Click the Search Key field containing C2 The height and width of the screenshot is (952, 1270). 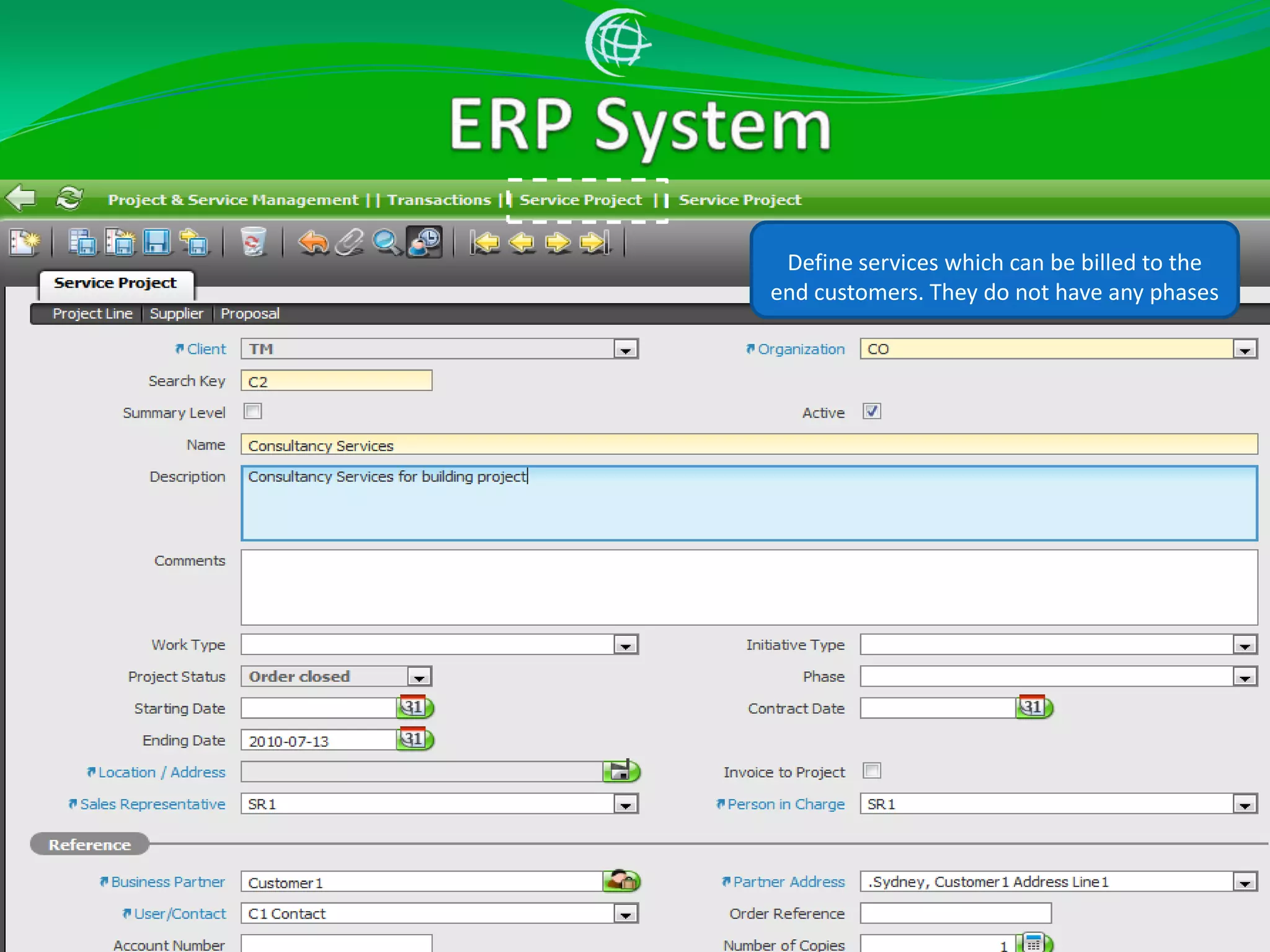(x=337, y=381)
